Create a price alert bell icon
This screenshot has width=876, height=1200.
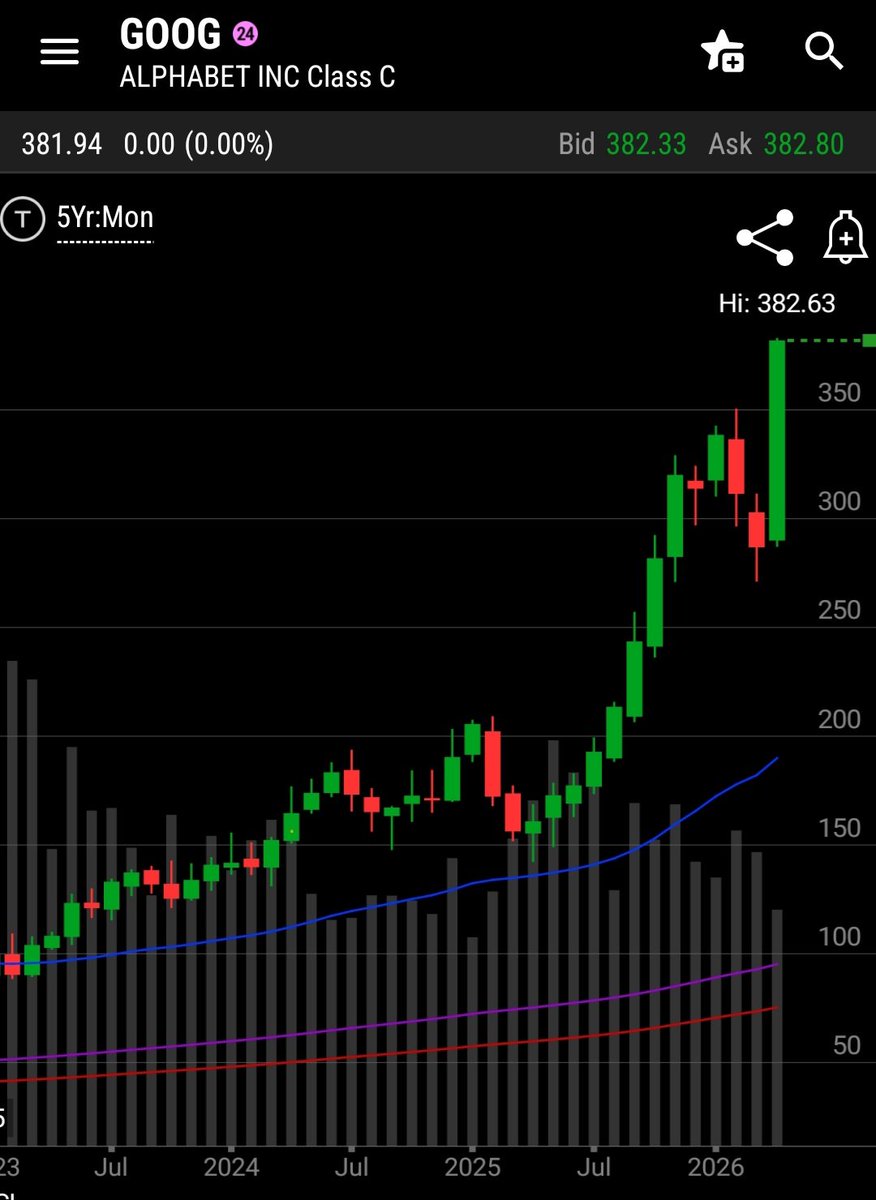(x=845, y=238)
